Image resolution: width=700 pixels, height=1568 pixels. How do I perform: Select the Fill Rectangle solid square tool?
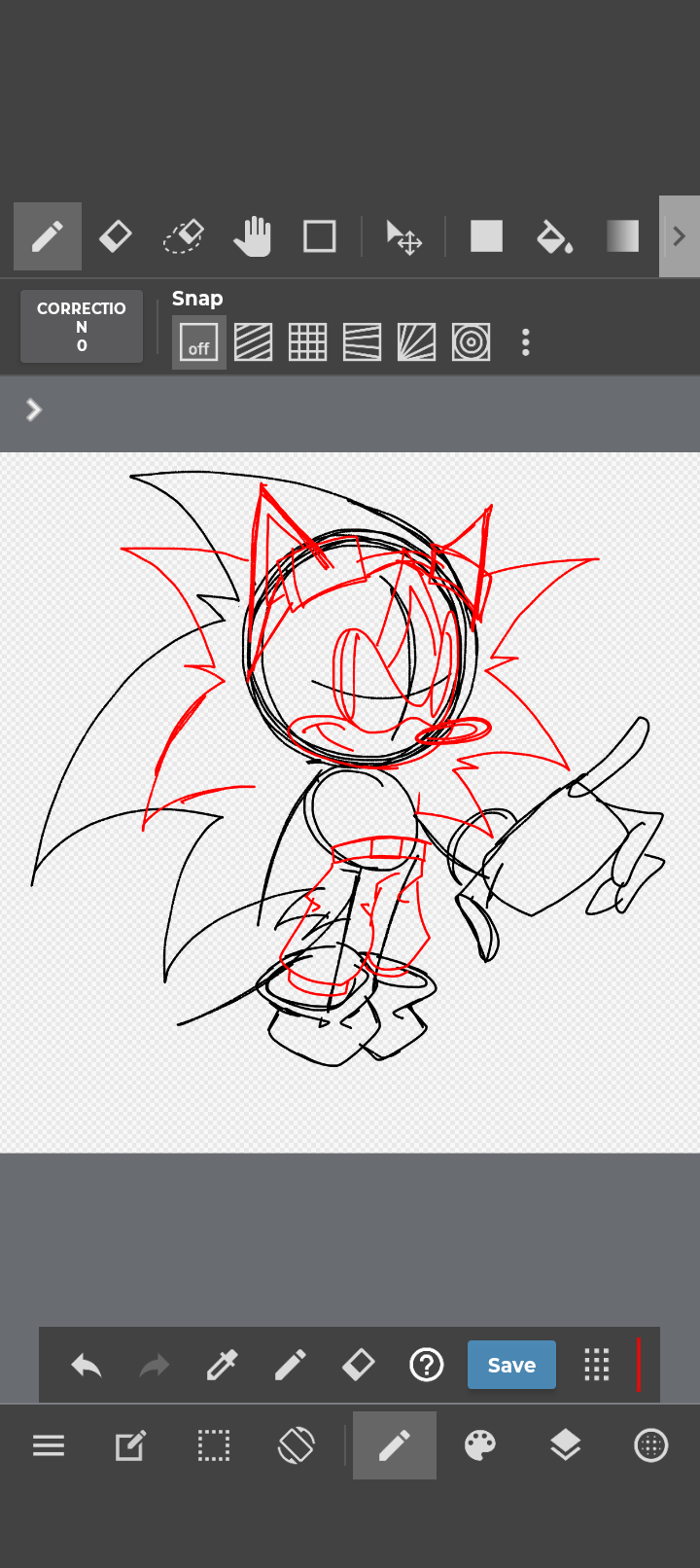point(486,236)
